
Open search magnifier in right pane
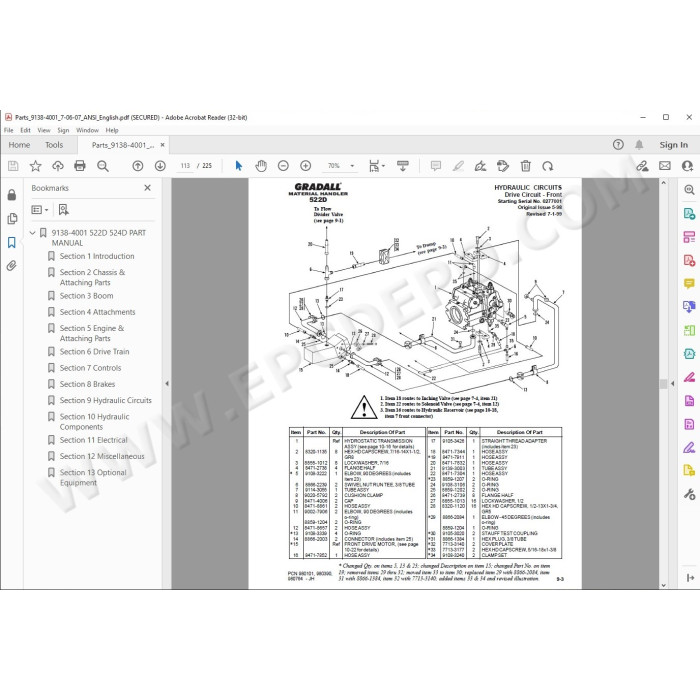[x=689, y=190]
